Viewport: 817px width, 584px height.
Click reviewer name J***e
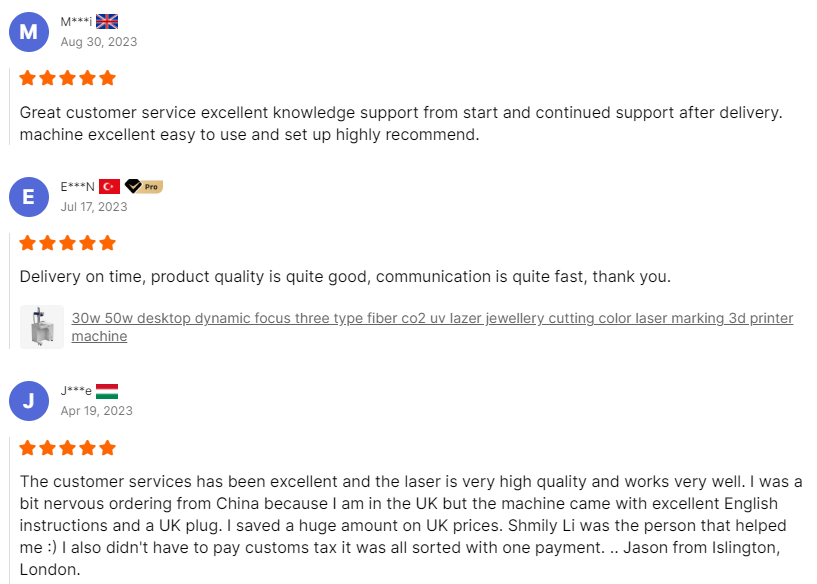pyautogui.click(x=76, y=391)
